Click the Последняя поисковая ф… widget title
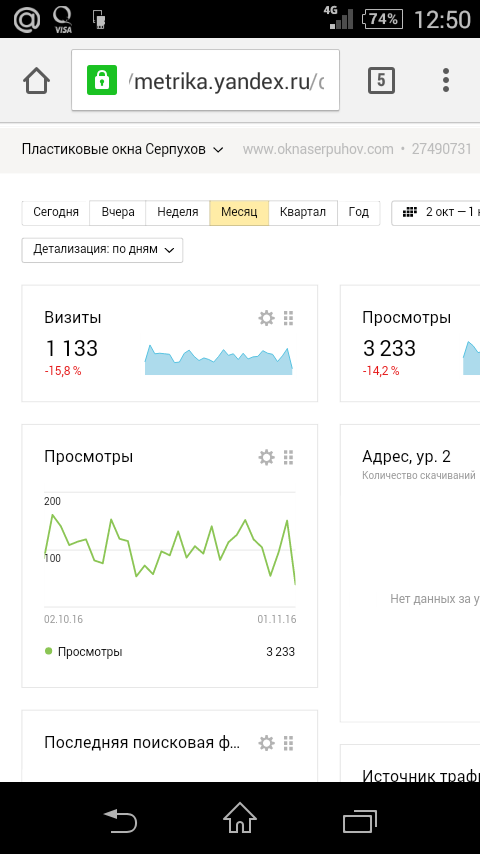480x854 pixels. click(142, 743)
